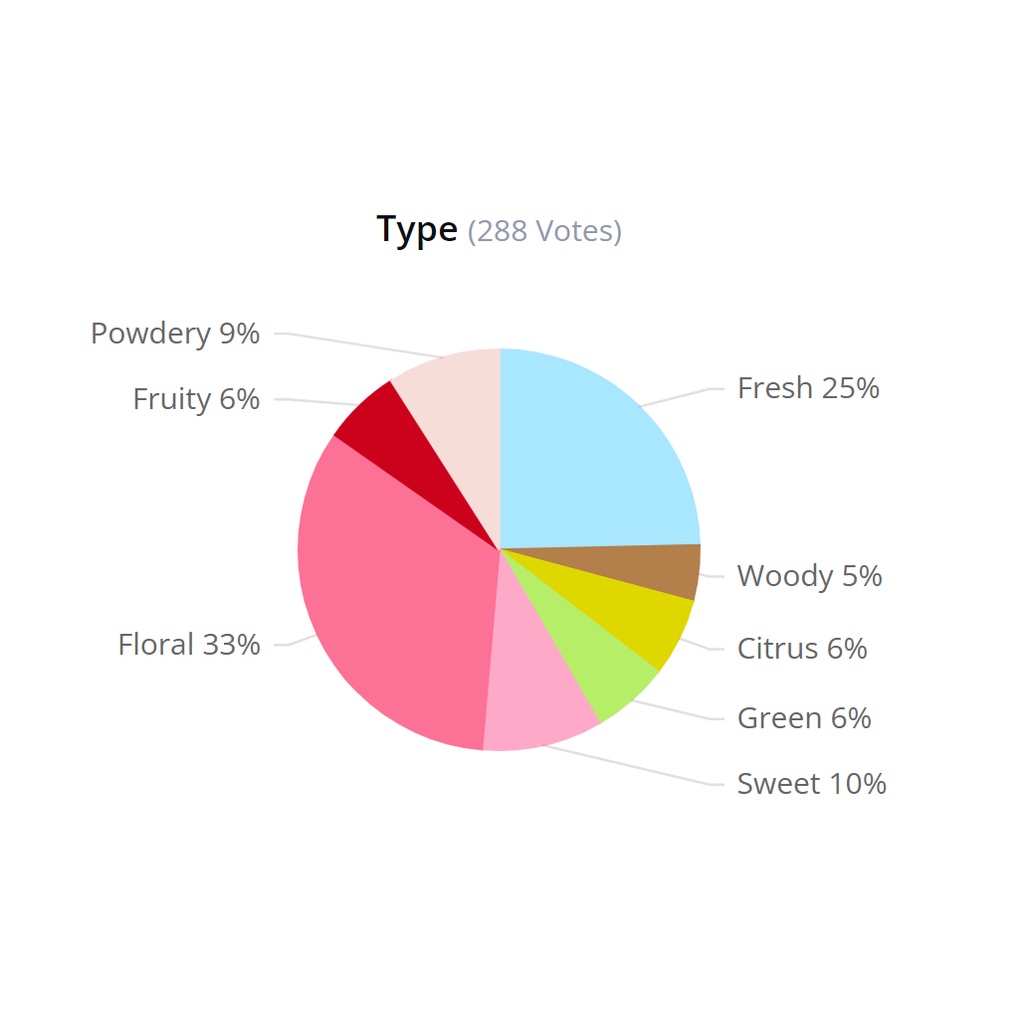
Task: Click the "Powdery 9%" label
Action: pos(175,333)
